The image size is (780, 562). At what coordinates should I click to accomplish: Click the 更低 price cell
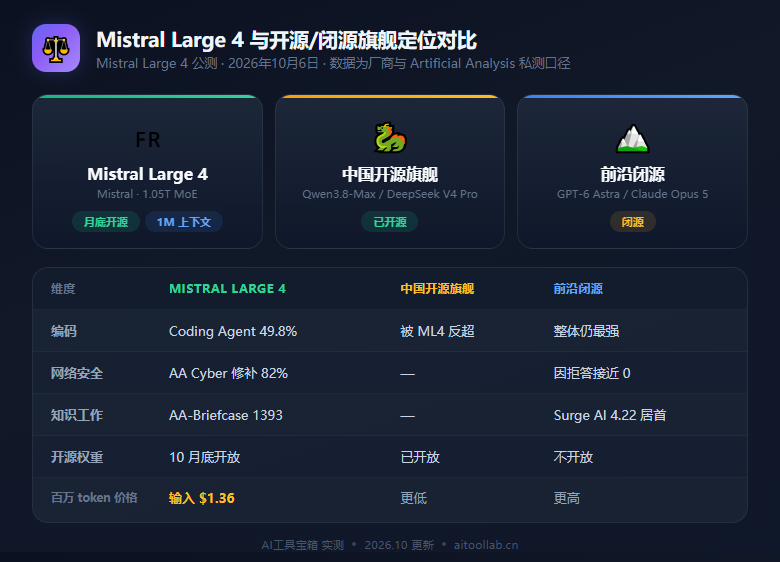[414, 498]
